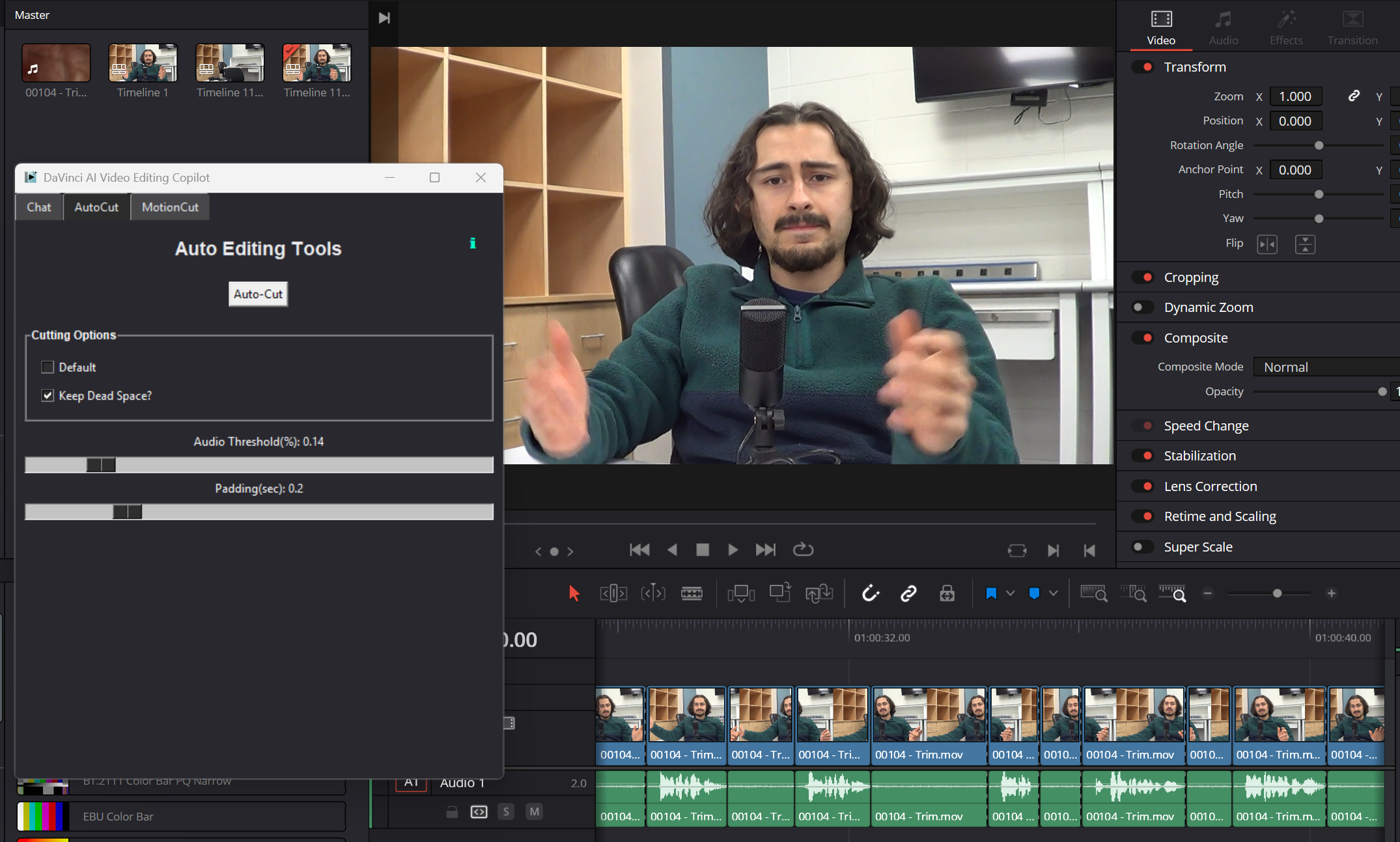Uncheck Keep Dead Space checkbox
Image resolution: width=1400 pixels, height=842 pixels.
coord(48,396)
